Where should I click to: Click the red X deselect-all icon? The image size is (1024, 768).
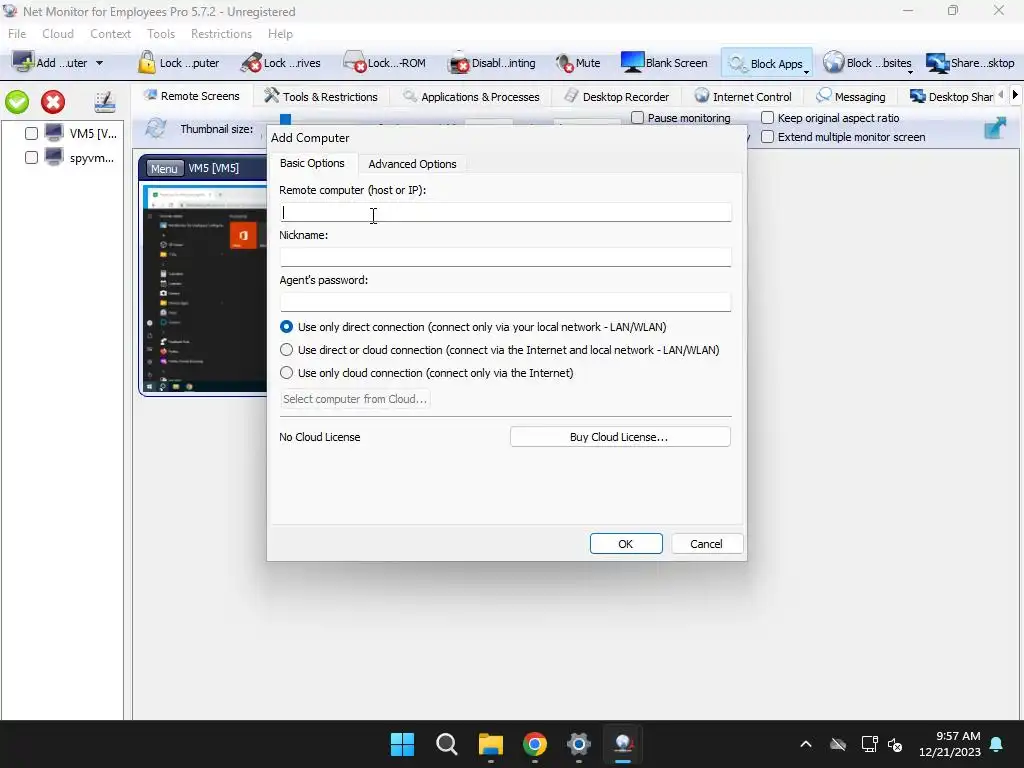[53, 102]
